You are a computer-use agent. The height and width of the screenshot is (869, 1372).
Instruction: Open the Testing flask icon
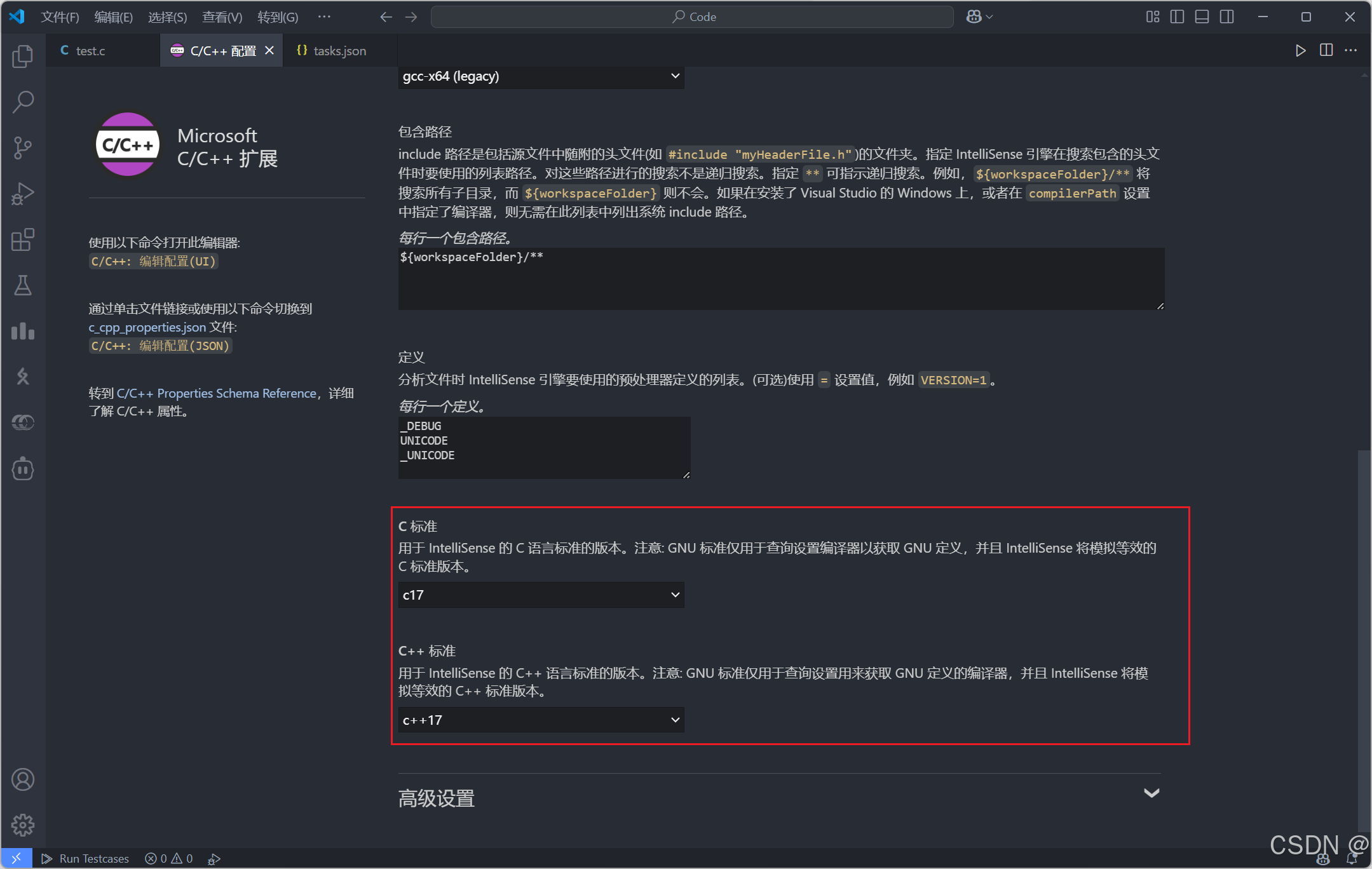pyautogui.click(x=23, y=285)
